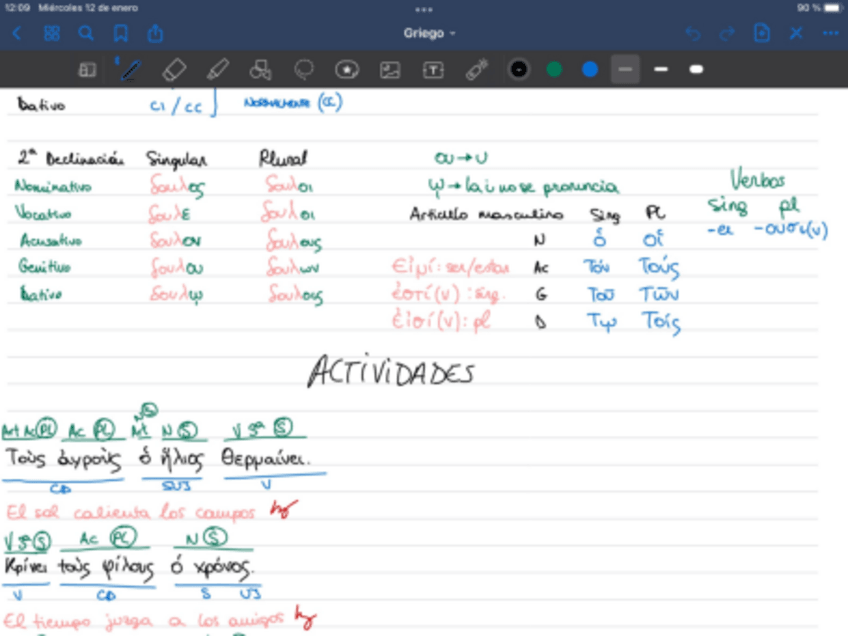
Task: Tap the date 'Miércoles 12 de enero'
Action: (x=88, y=8)
